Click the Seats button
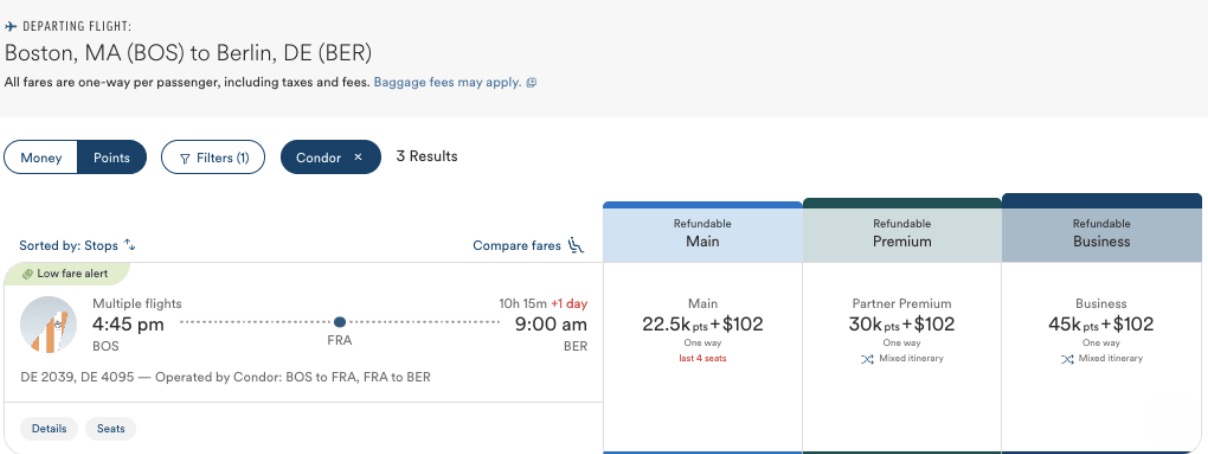Image resolution: width=1208 pixels, height=454 pixels. tap(111, 429)
